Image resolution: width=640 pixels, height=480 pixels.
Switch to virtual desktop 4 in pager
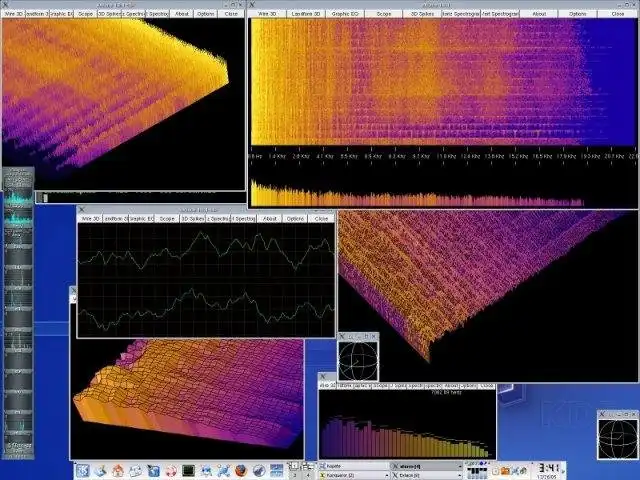coord(307,476)
